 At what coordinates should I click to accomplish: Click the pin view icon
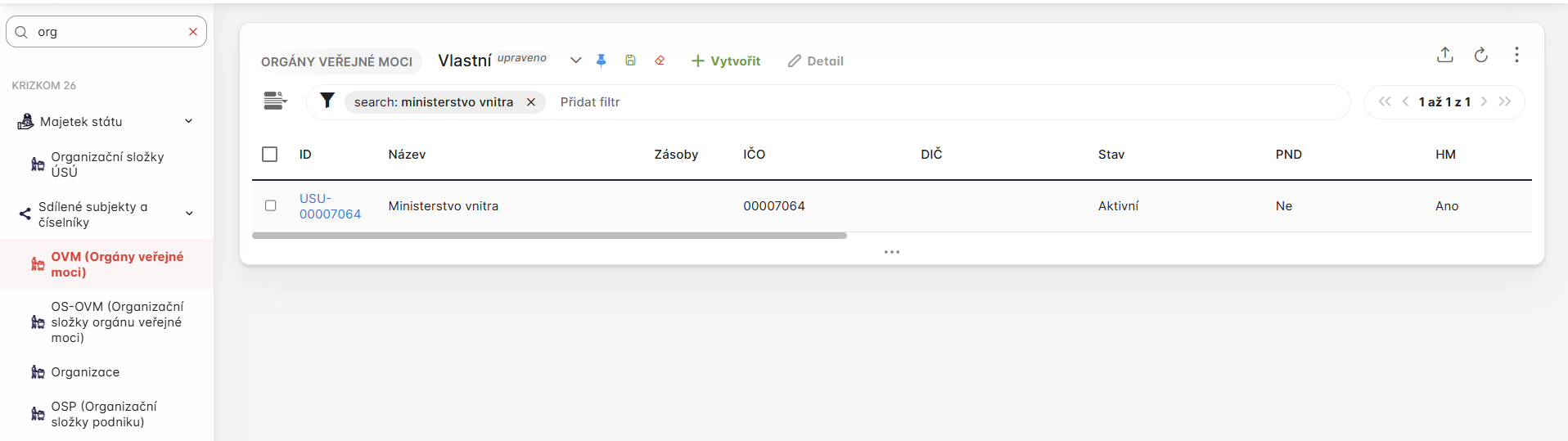[601, 61]
